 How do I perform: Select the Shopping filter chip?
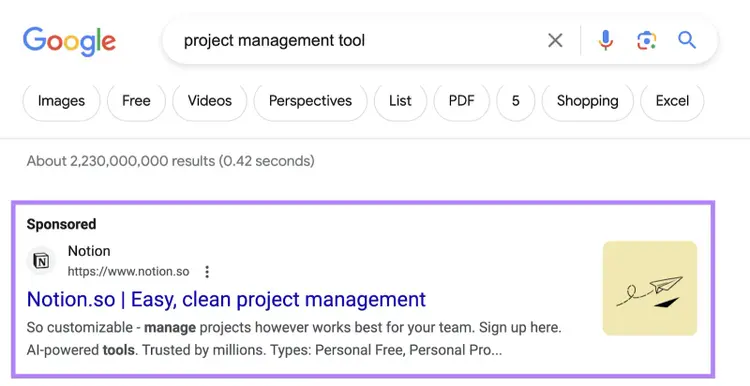coord(587,101)
